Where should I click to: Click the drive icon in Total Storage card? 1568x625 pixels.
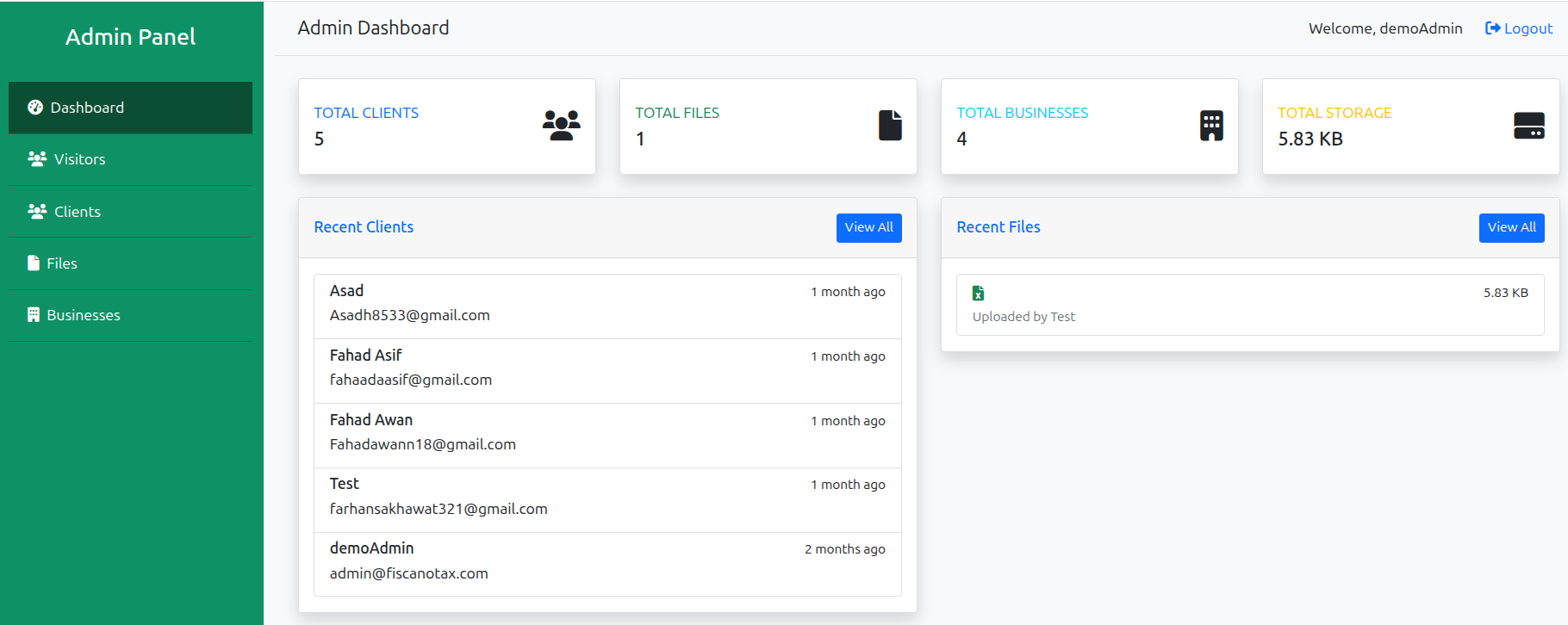click(1528, 126)
